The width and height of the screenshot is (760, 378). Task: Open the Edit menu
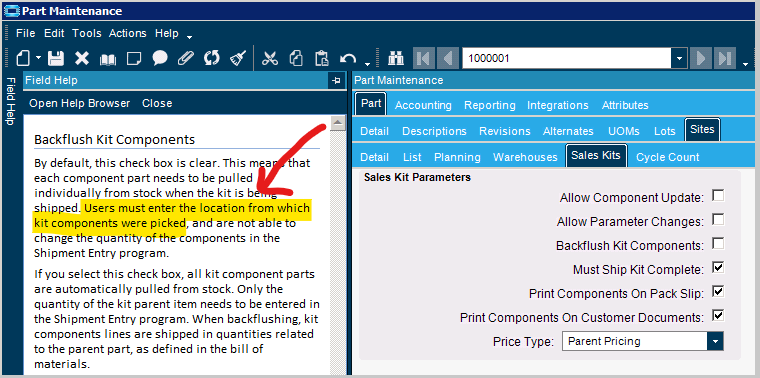(54, 33)
